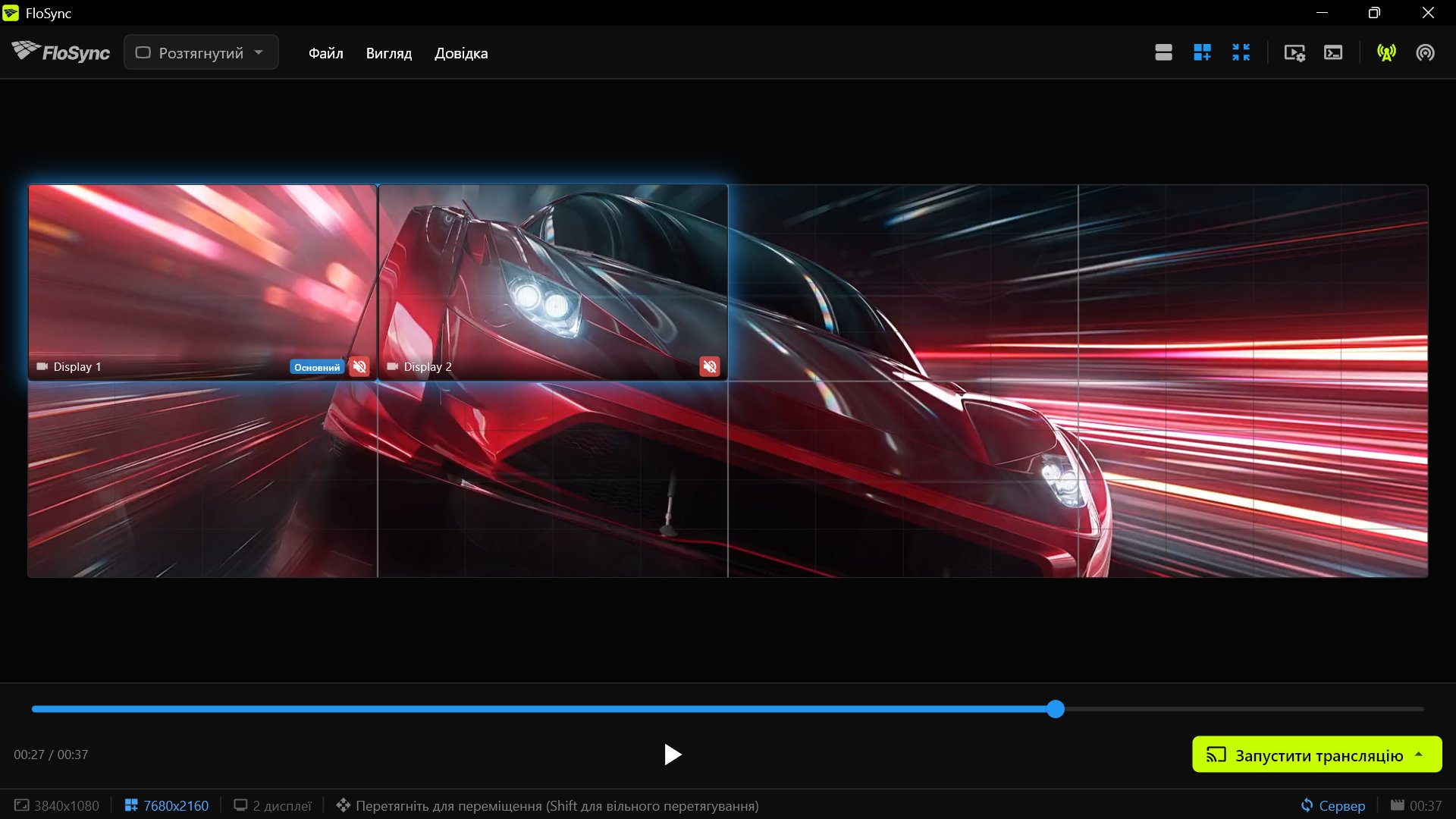The image size is (1456, 819).
Task: Click the add display grid icon
Action: tap(1202, 52)
